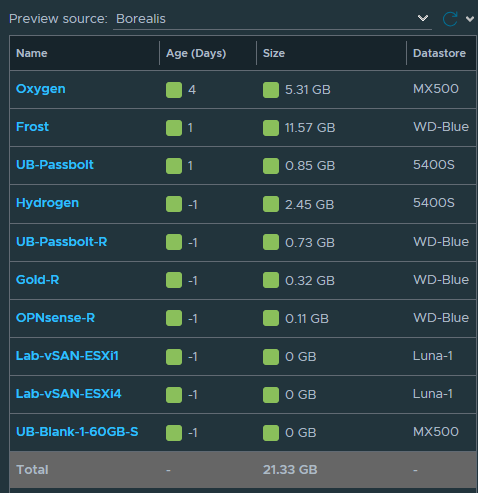The width and height of the screenshot is (478, 493).
Task: Click green size indicator for UB-Blank-1-60GB-S
Action: [271, 433]
